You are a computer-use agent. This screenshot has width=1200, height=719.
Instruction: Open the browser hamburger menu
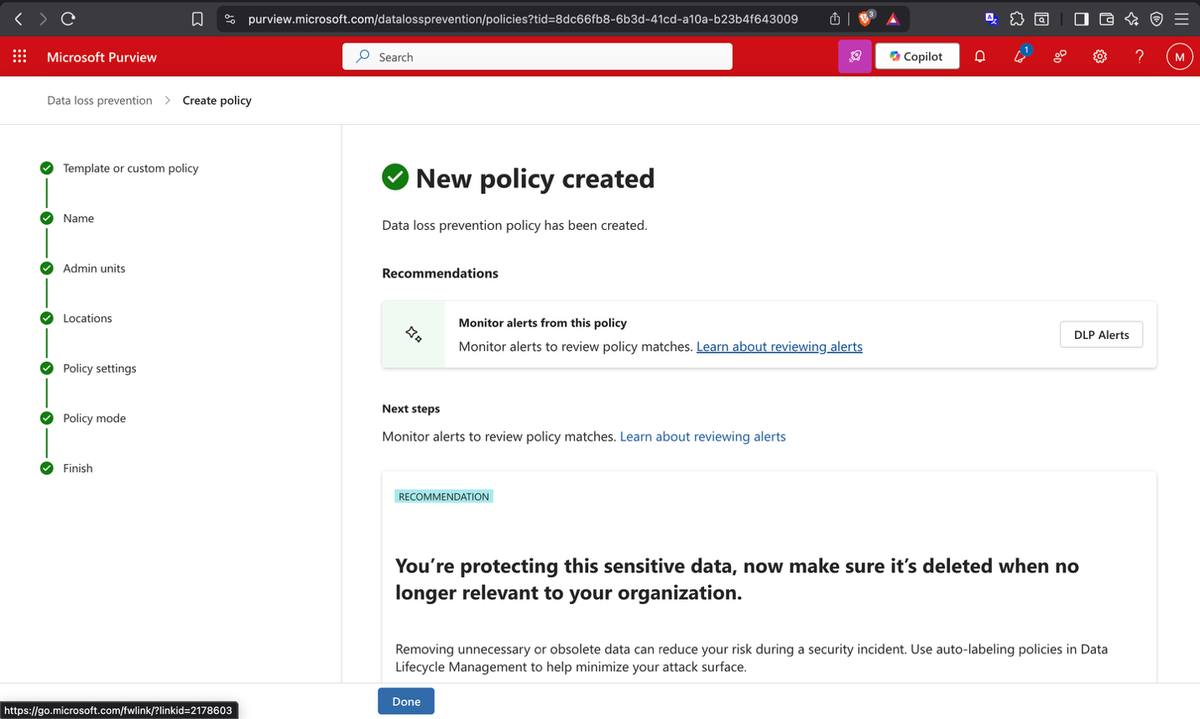1181,18
